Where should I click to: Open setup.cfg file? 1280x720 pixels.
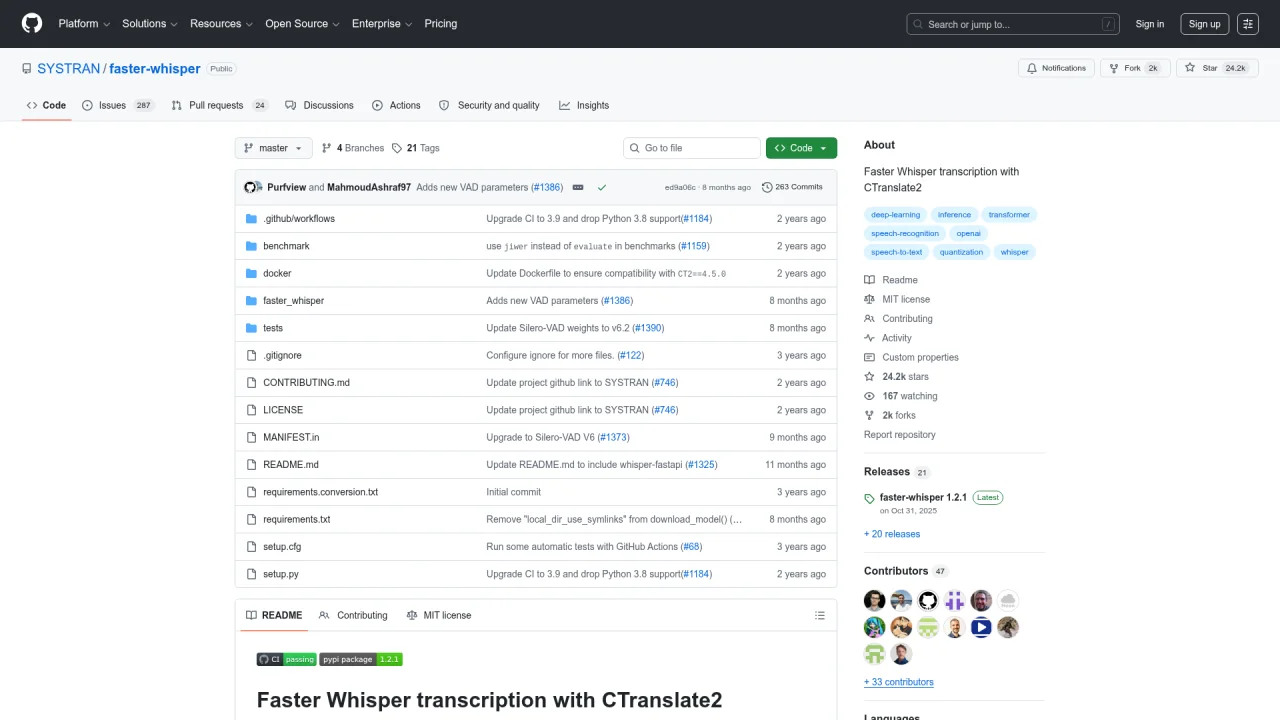coord(282,546)
